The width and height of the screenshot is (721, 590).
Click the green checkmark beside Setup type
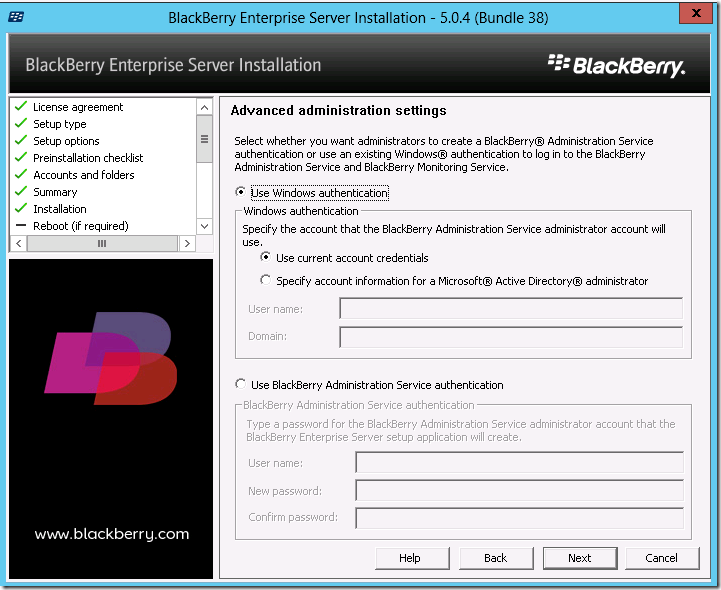(x=21, y=123)
